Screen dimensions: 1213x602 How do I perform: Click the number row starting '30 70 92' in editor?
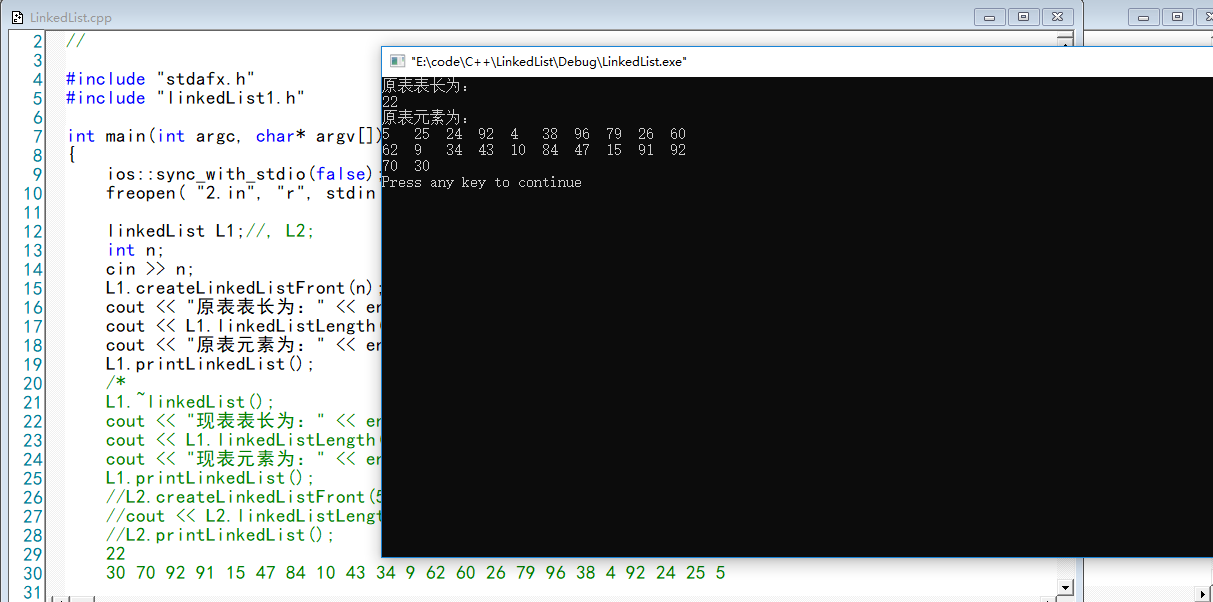[416, 573]
